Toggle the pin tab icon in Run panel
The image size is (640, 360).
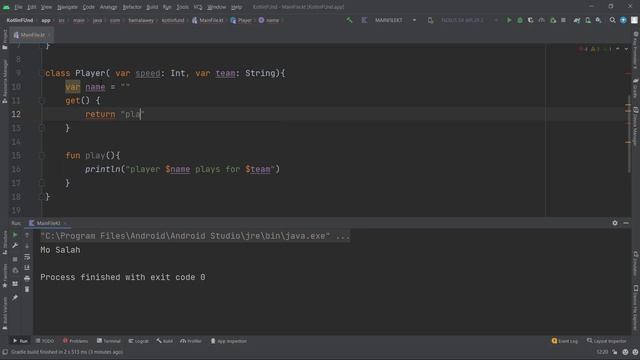15,298
